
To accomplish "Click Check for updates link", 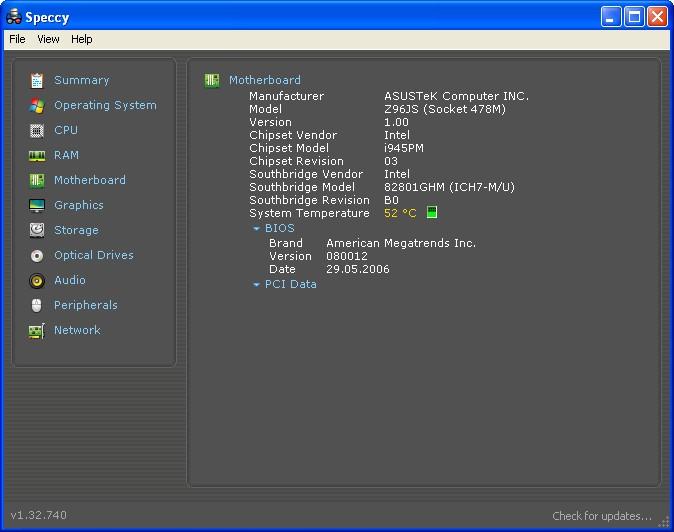I will click(x=602, y=516).
